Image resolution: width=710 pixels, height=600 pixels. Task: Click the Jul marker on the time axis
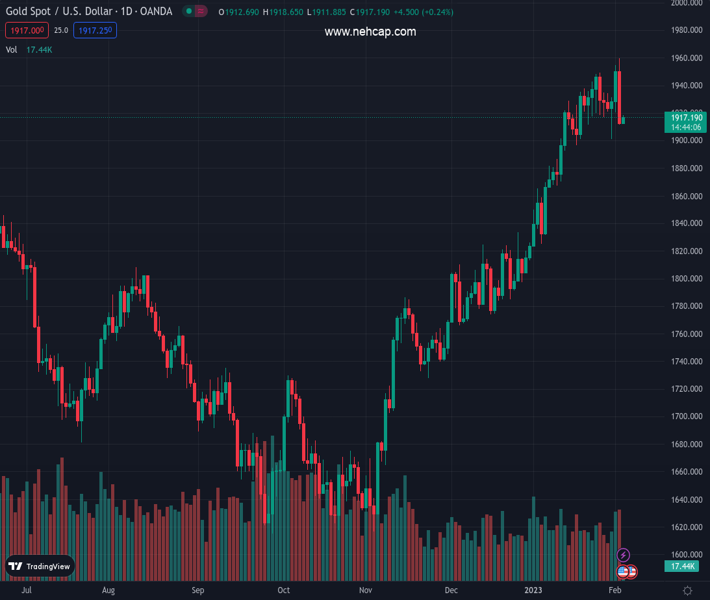pyautogui.click(x=26, y=591)
